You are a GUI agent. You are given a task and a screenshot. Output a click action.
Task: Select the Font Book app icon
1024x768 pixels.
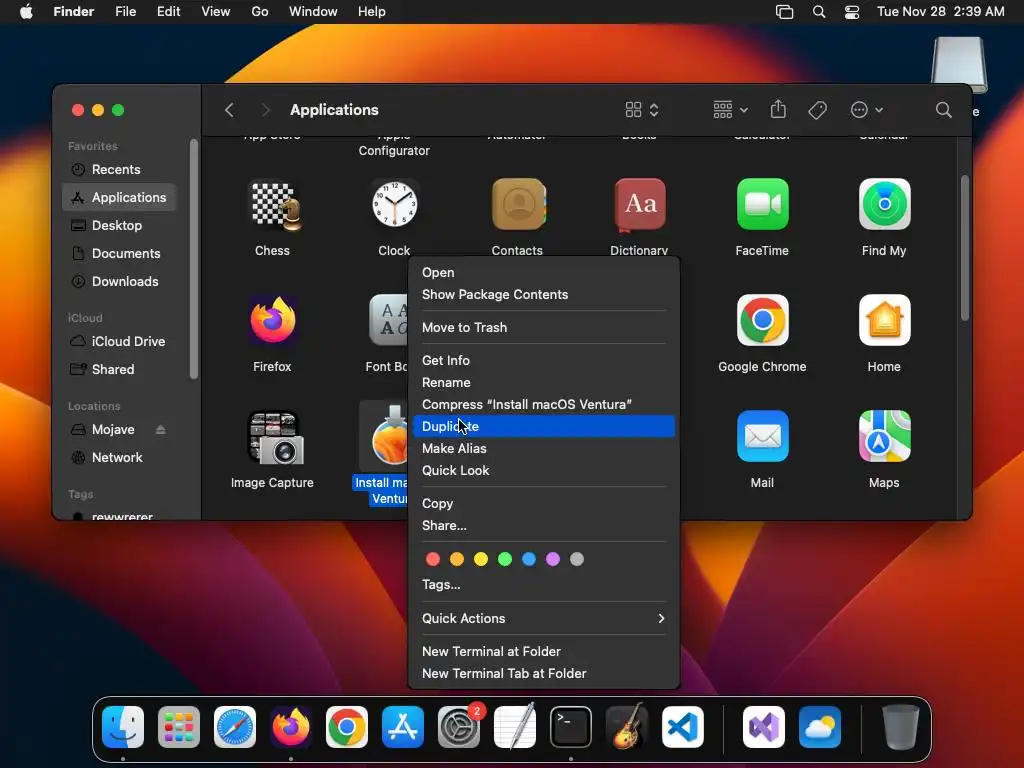(x=389, y=320)
